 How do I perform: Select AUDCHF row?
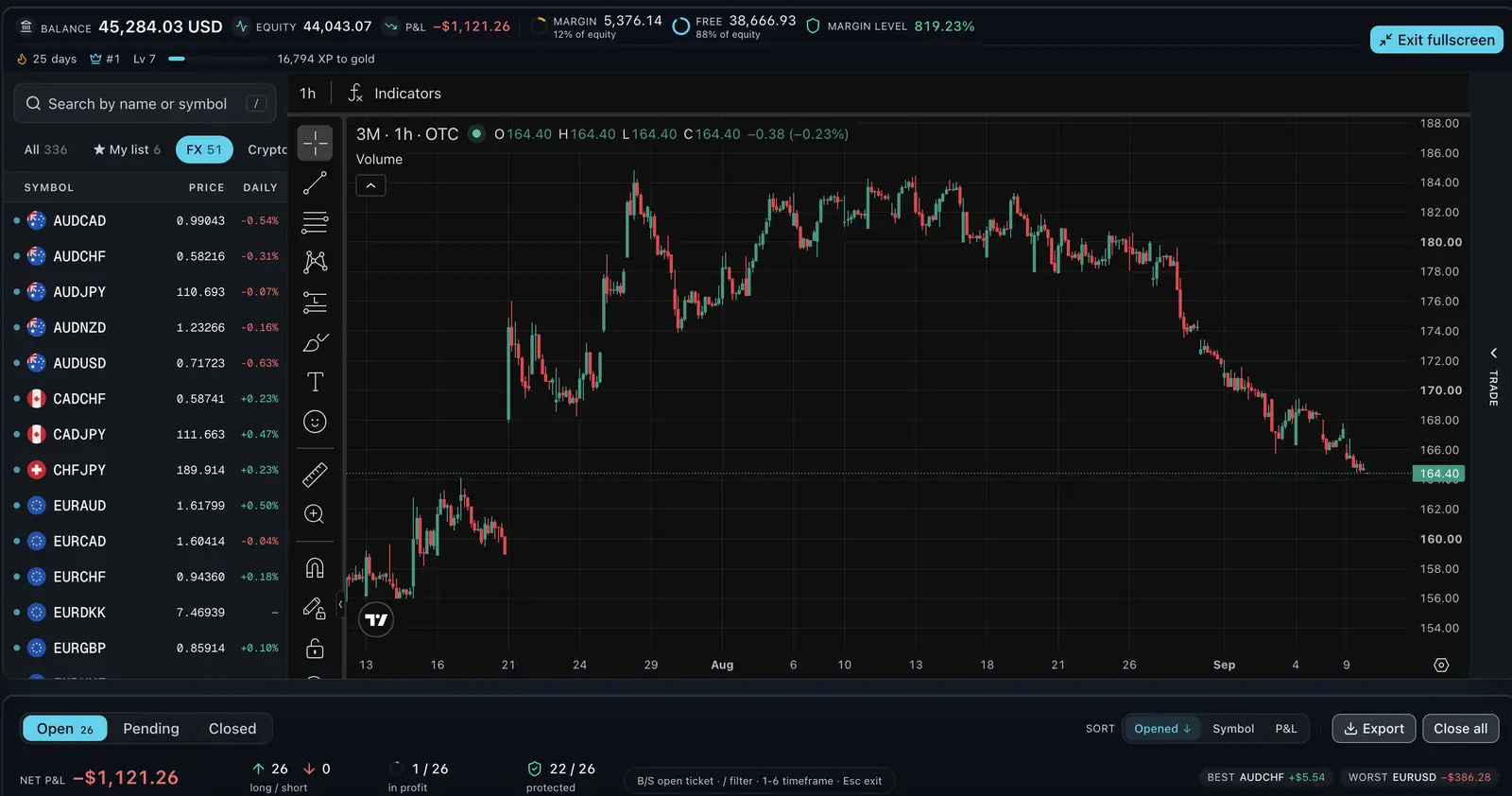(146, 256)
